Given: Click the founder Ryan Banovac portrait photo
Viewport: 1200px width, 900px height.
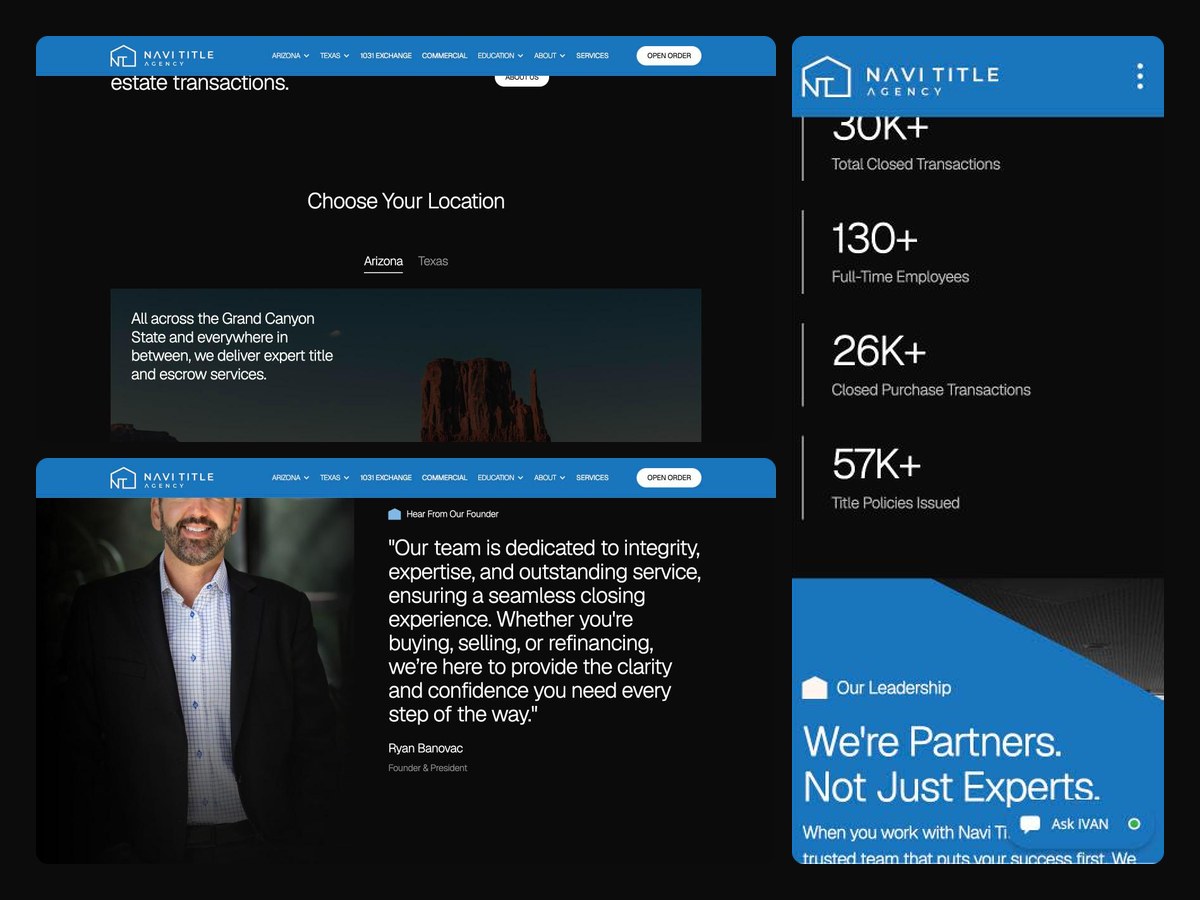Looking at the screenshot, I should (x=196, y=680).
